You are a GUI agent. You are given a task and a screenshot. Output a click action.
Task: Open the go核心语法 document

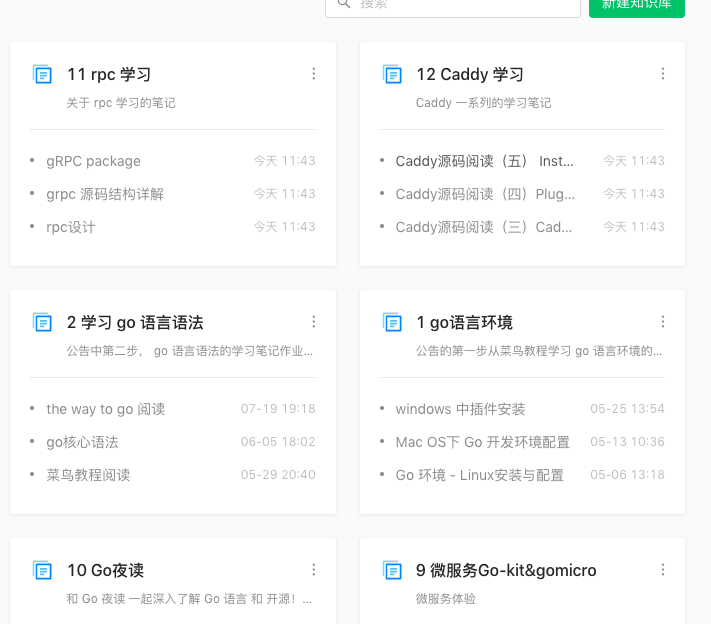83,442
